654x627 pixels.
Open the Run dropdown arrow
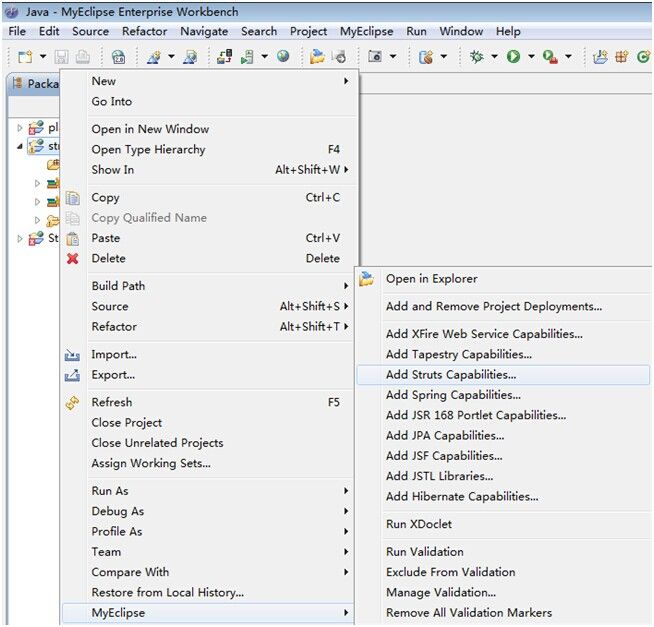pos(531,56)
